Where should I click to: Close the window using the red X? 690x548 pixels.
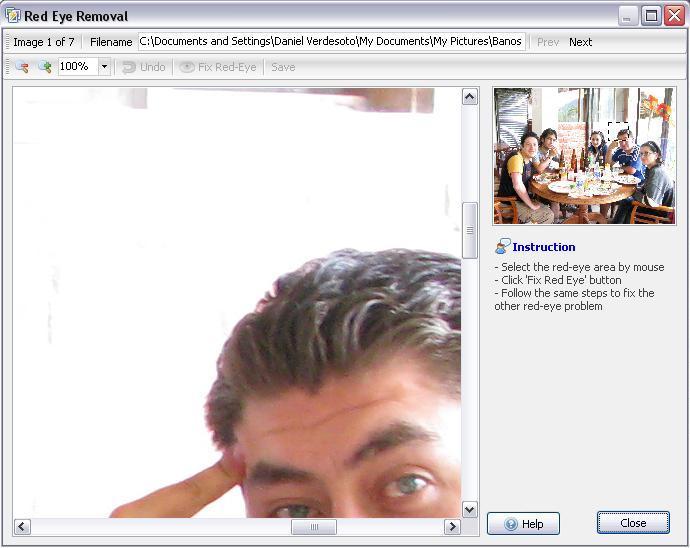[x=675, y=16]
